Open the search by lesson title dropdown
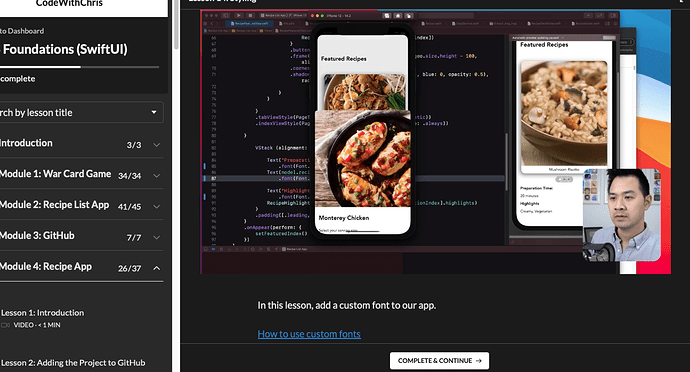The width and height of the screenshot is (690, 372). [81, 112]
